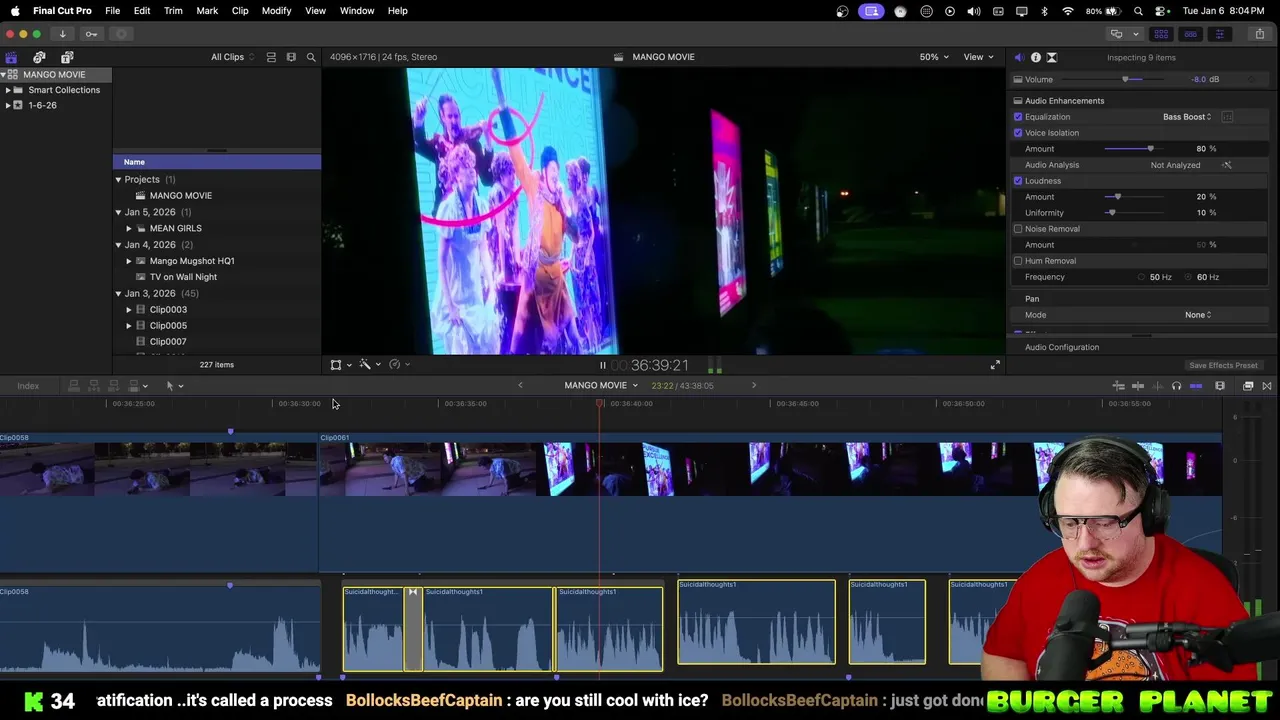Open the All Clips filter dropdown
The image size is (1280, 720).
point(232,57)
